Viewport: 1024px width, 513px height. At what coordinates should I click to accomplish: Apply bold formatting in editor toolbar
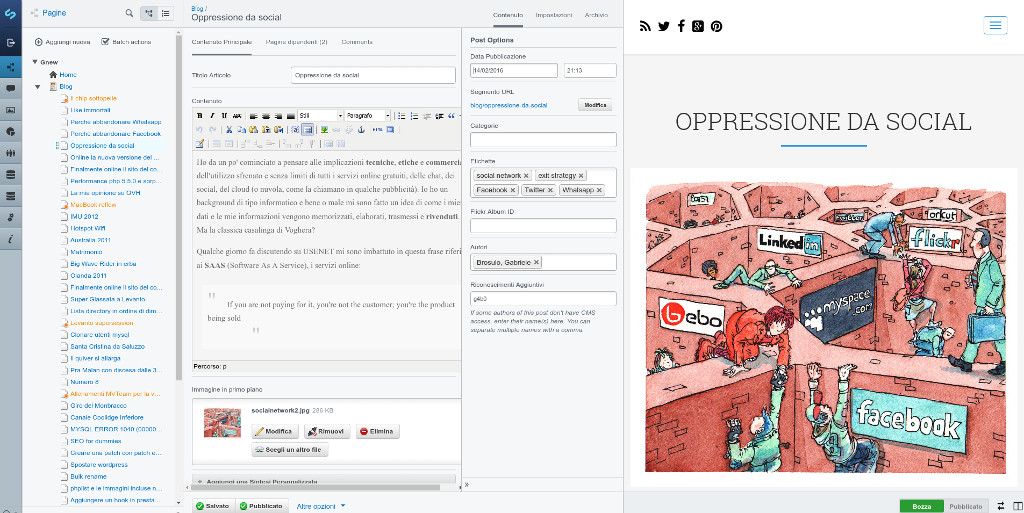pyautogui.click(x=200, y=116)
